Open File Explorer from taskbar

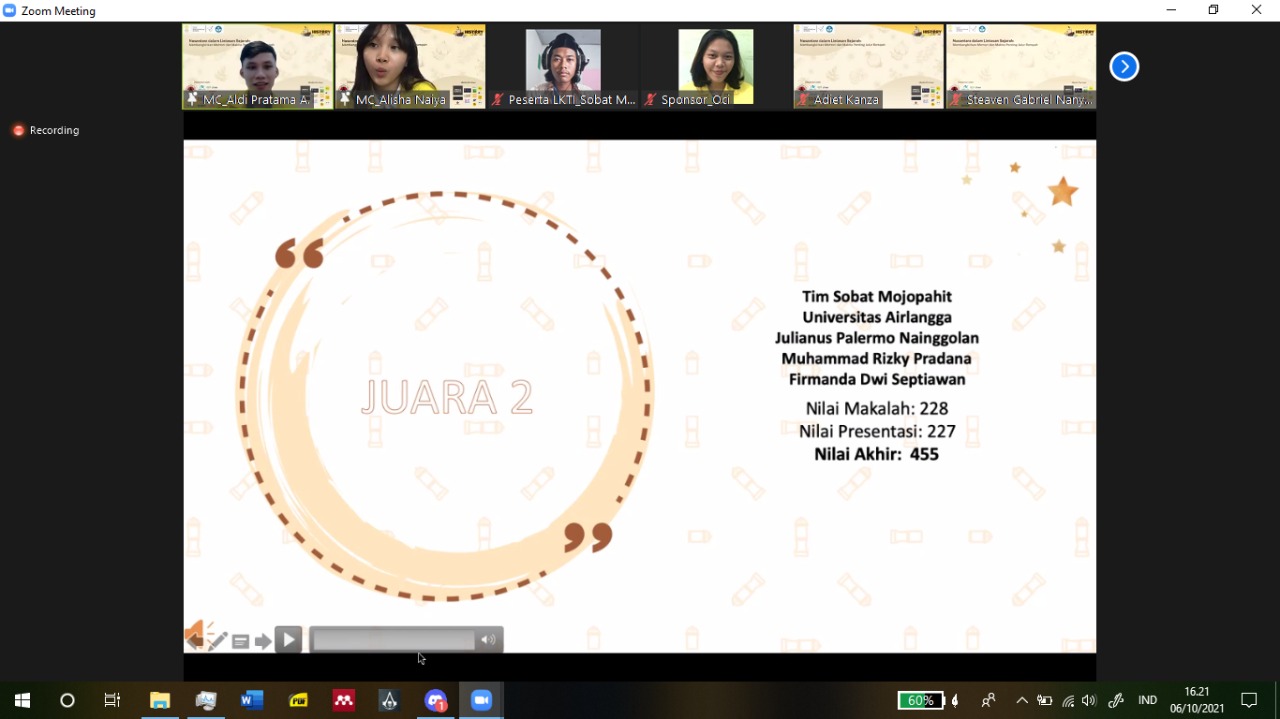point(159,700)
